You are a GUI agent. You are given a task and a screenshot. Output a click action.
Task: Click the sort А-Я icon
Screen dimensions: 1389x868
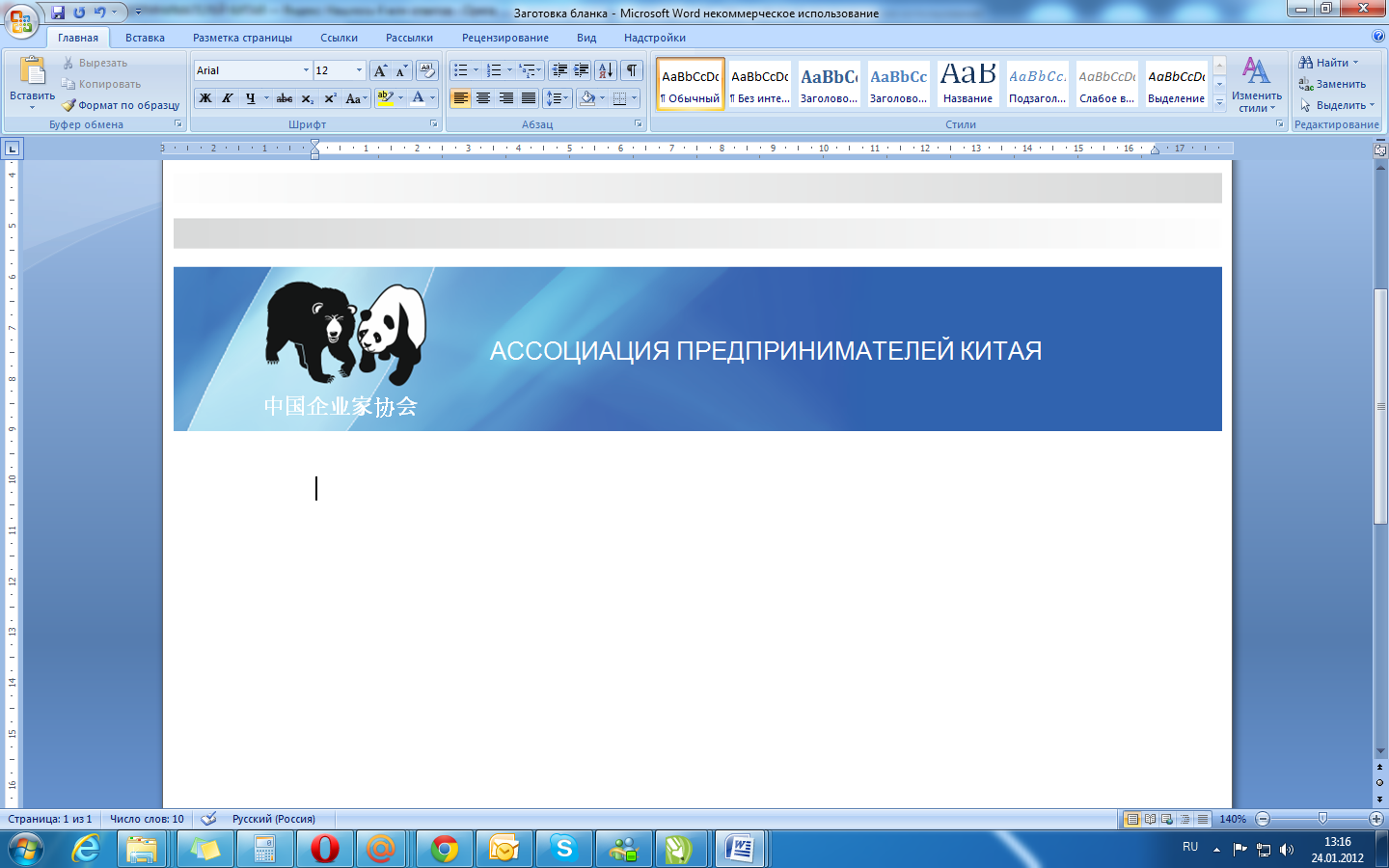(x=606, y=70)
